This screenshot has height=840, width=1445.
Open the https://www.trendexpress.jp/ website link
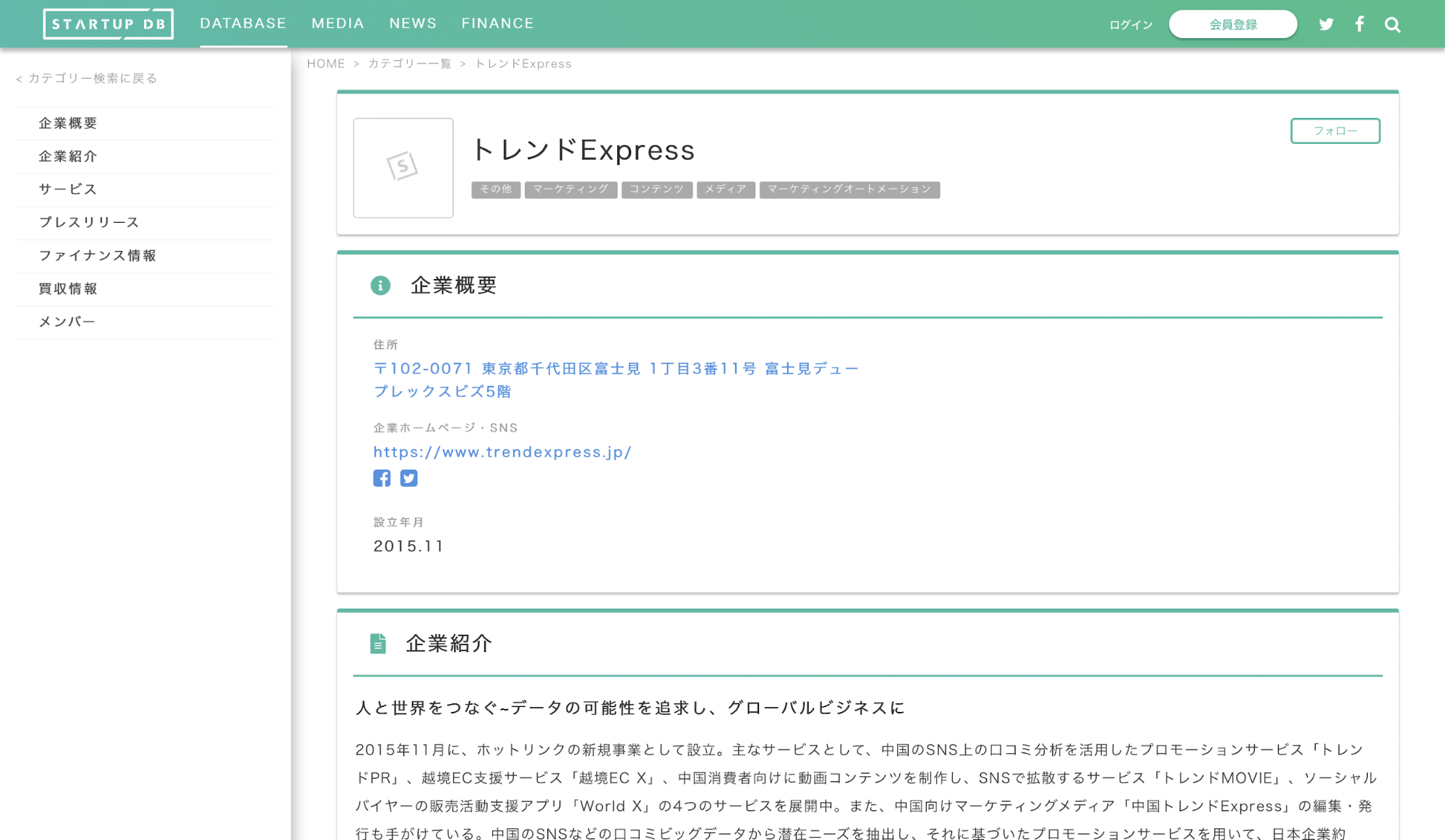502,452
